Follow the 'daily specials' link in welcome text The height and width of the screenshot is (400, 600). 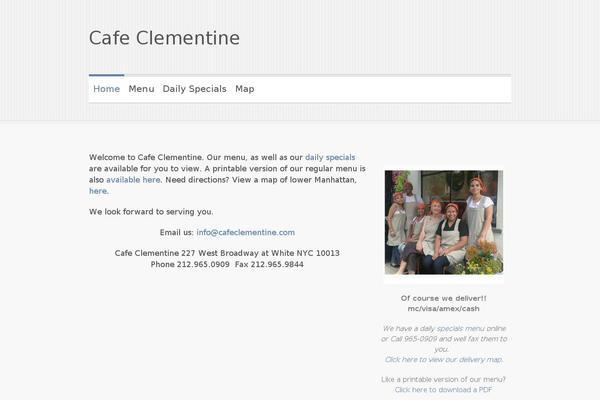pyautogui.click(x=330, y=157)
